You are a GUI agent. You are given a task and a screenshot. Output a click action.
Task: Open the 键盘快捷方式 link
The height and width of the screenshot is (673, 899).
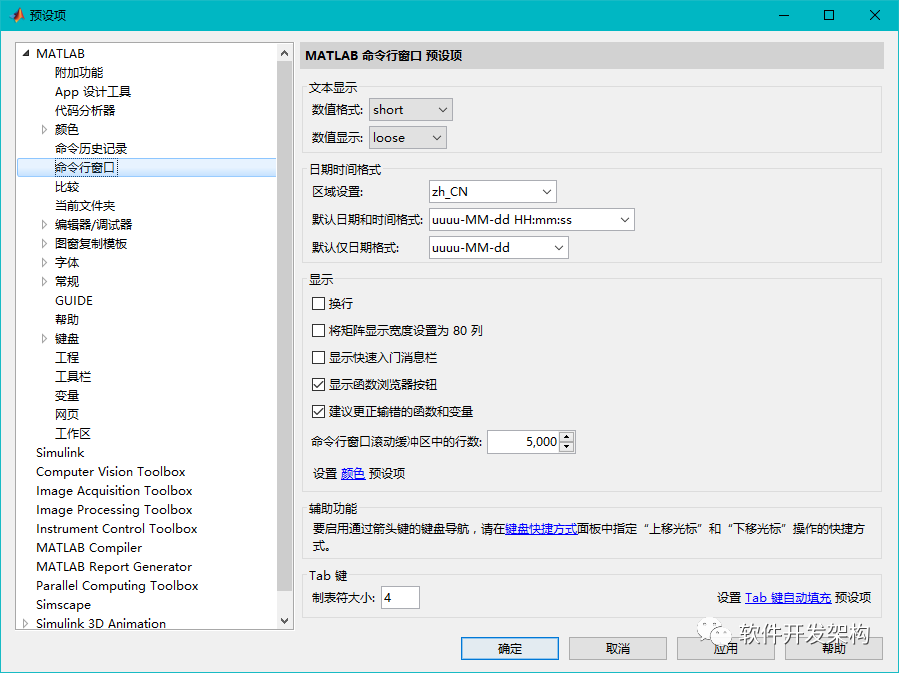pyautogui.click(x=541, y=529)
